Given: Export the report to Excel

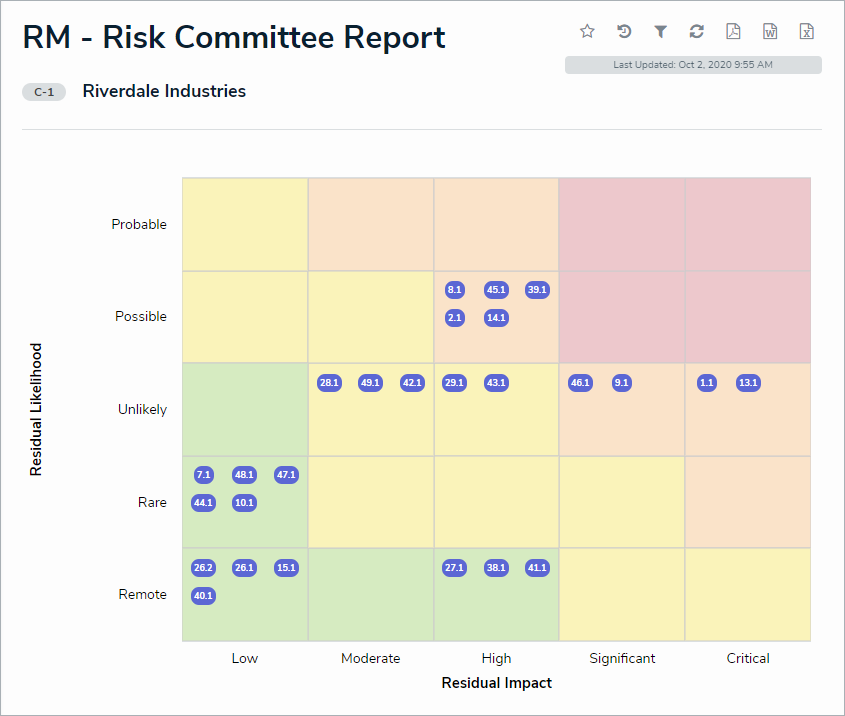Looking at the screenshot, I should (x=806, y=31).
